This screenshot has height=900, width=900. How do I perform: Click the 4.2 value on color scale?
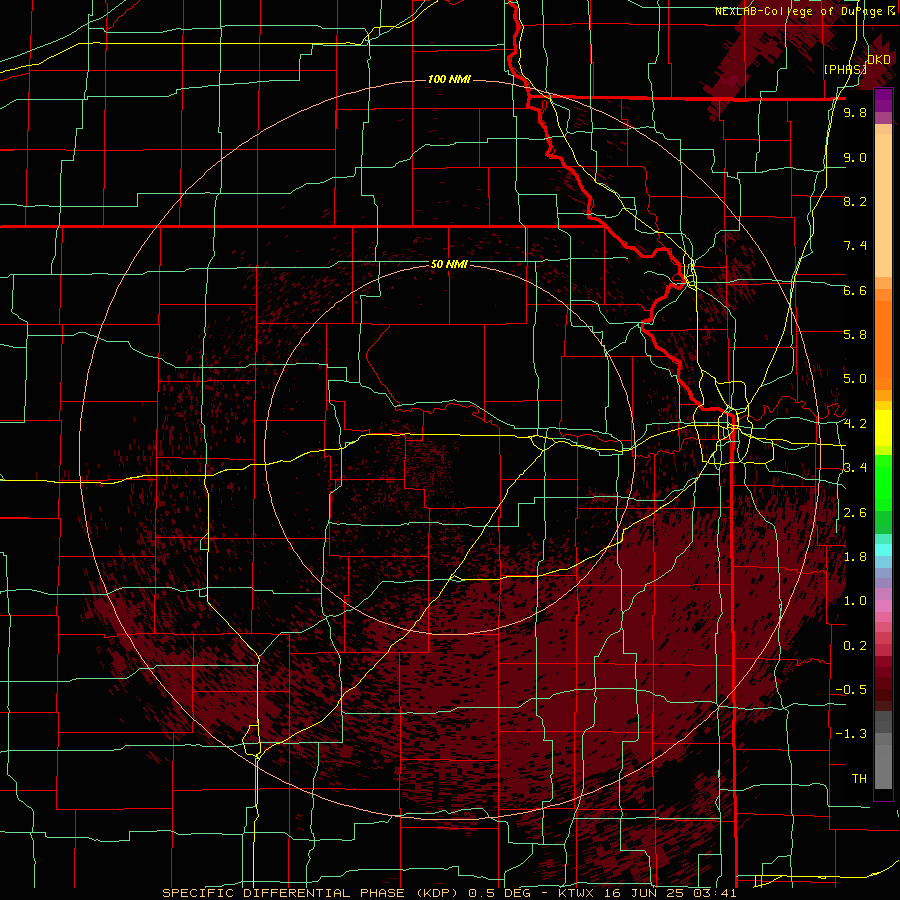[855, 424]
